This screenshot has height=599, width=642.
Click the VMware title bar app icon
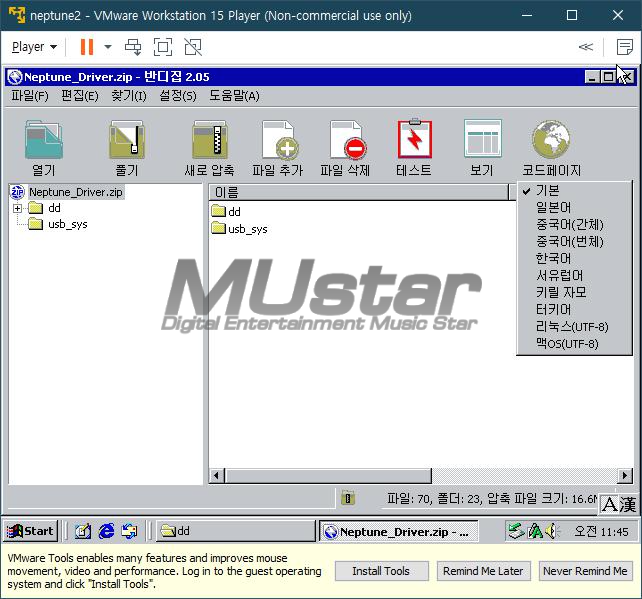[x=17, y=15]
